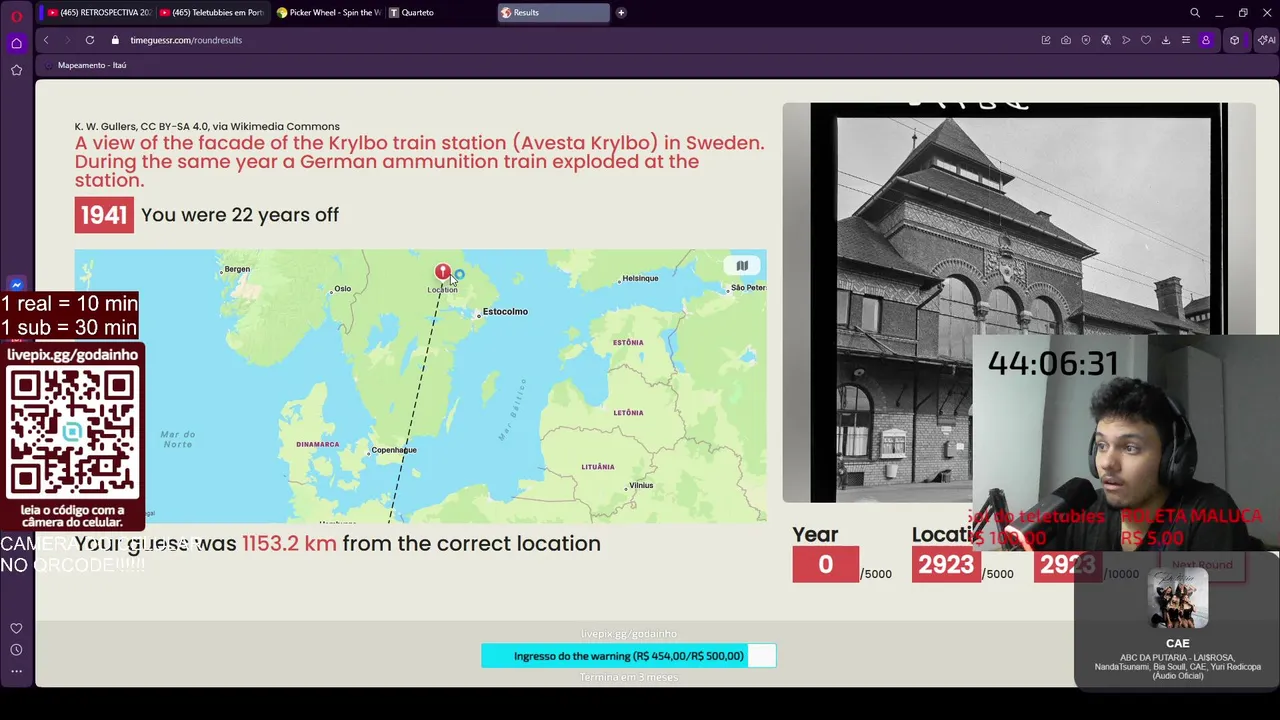Go forward to the next page

tap(67, 40)
